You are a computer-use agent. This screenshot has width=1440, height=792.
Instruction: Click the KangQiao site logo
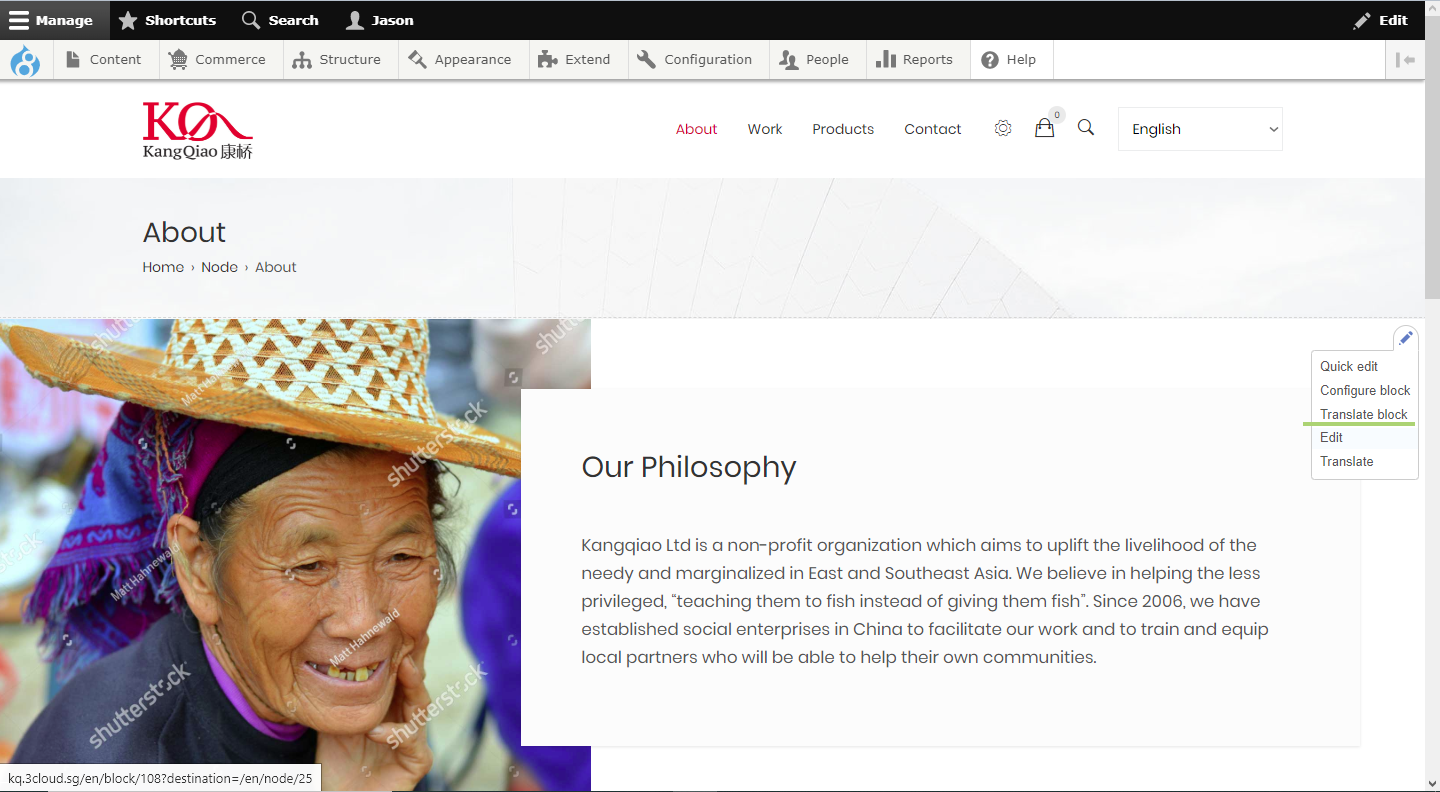[x=198, y=130]
